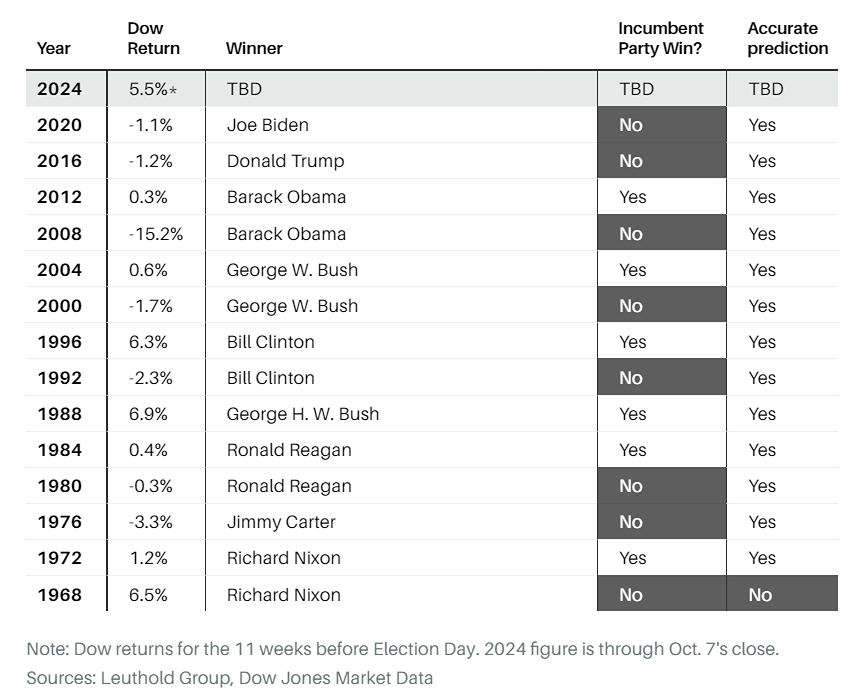Viewport: 866px width, 690px height.
Task: Click the -15.2% Dow return value
Action: coord(155,234)
